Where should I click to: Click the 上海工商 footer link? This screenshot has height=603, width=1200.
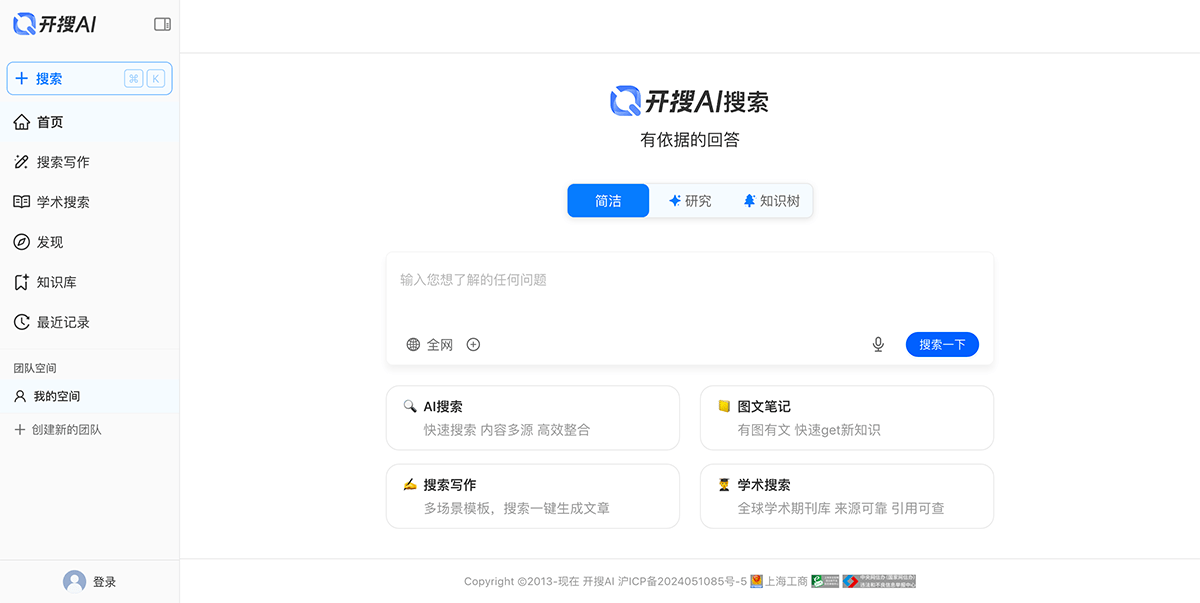tap(786, 582)
